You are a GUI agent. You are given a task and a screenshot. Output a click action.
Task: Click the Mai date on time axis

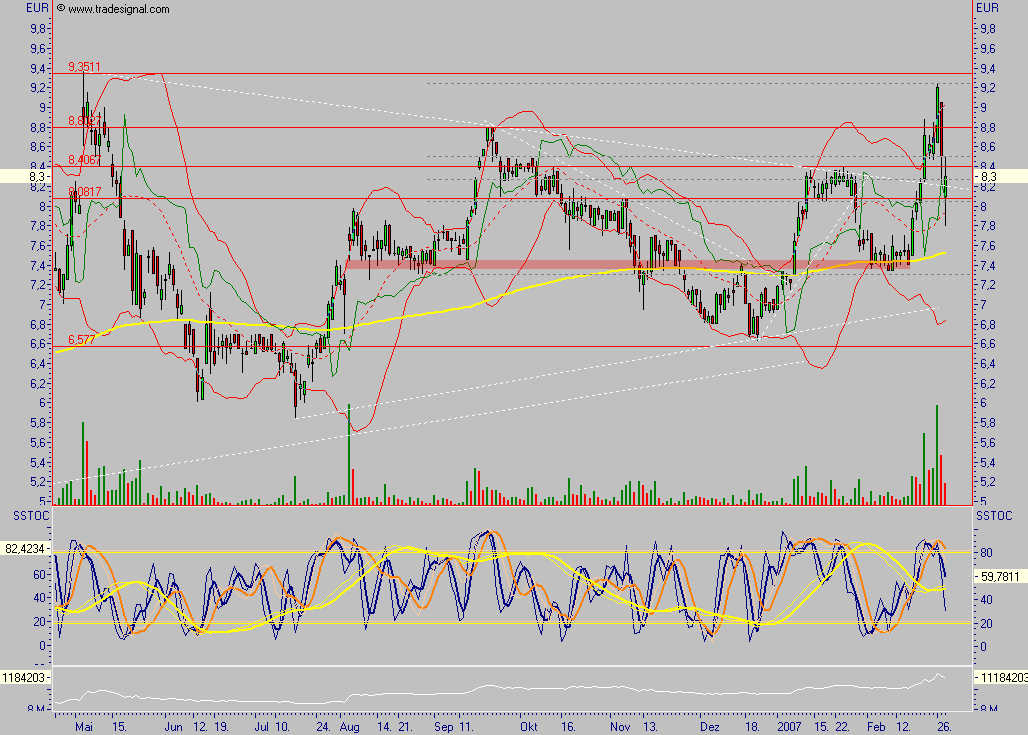coord(87,725)
